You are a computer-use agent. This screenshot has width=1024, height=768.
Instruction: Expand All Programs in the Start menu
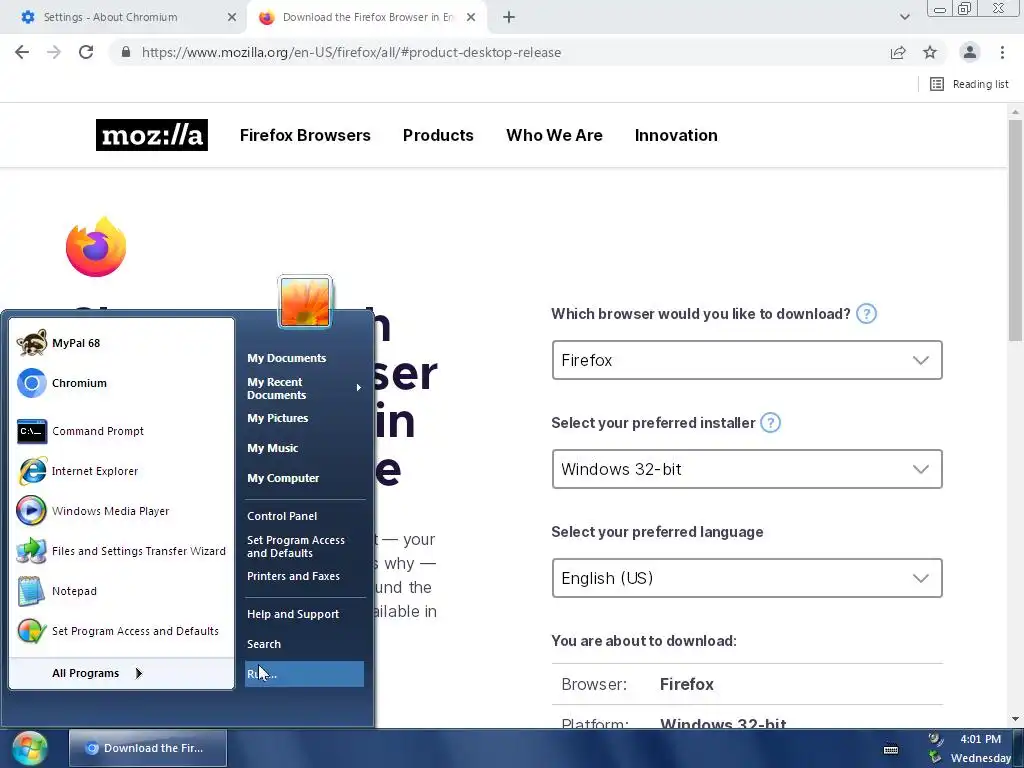click(97, 673)
